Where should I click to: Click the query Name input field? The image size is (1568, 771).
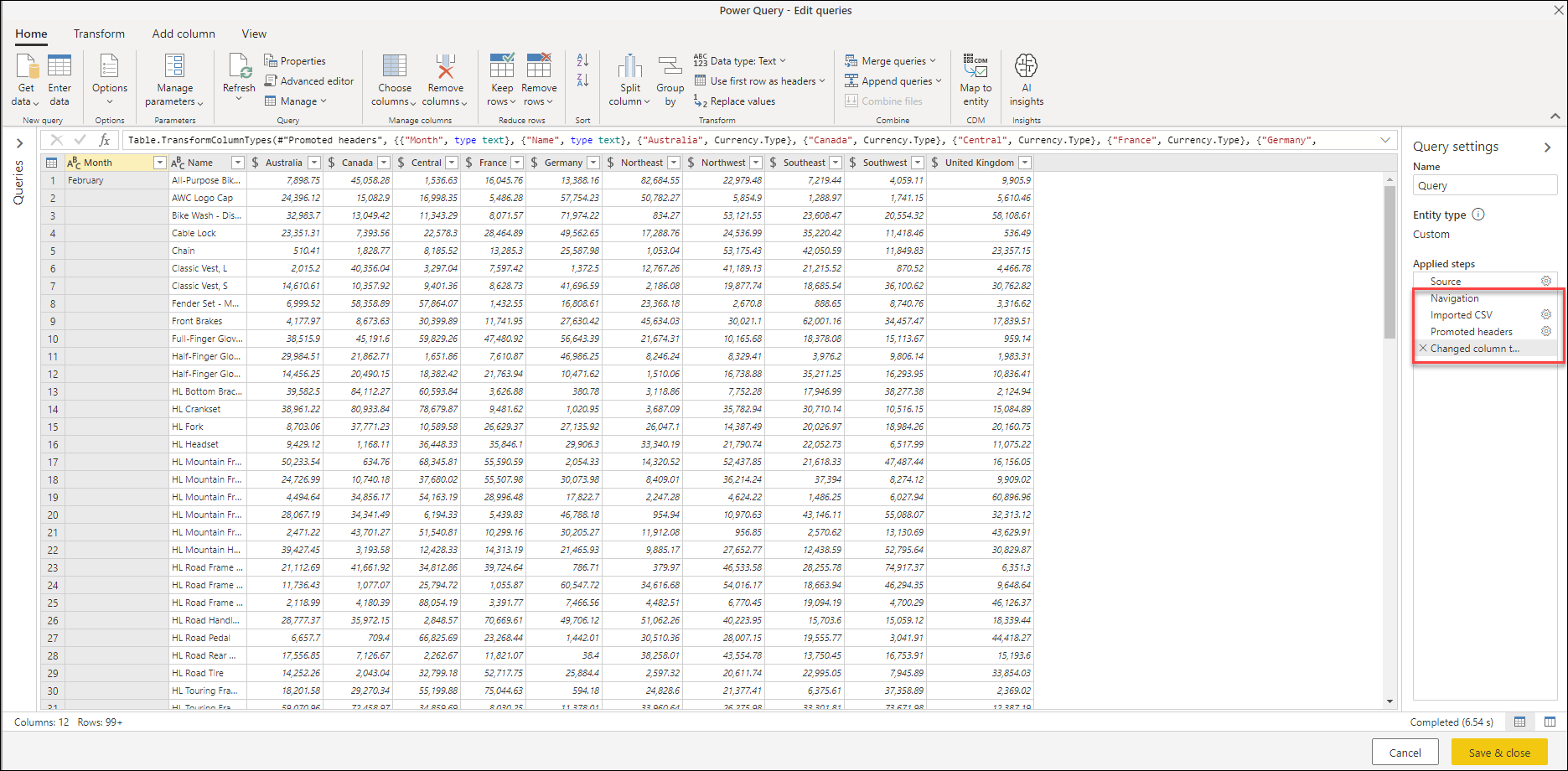(1484, 186)
